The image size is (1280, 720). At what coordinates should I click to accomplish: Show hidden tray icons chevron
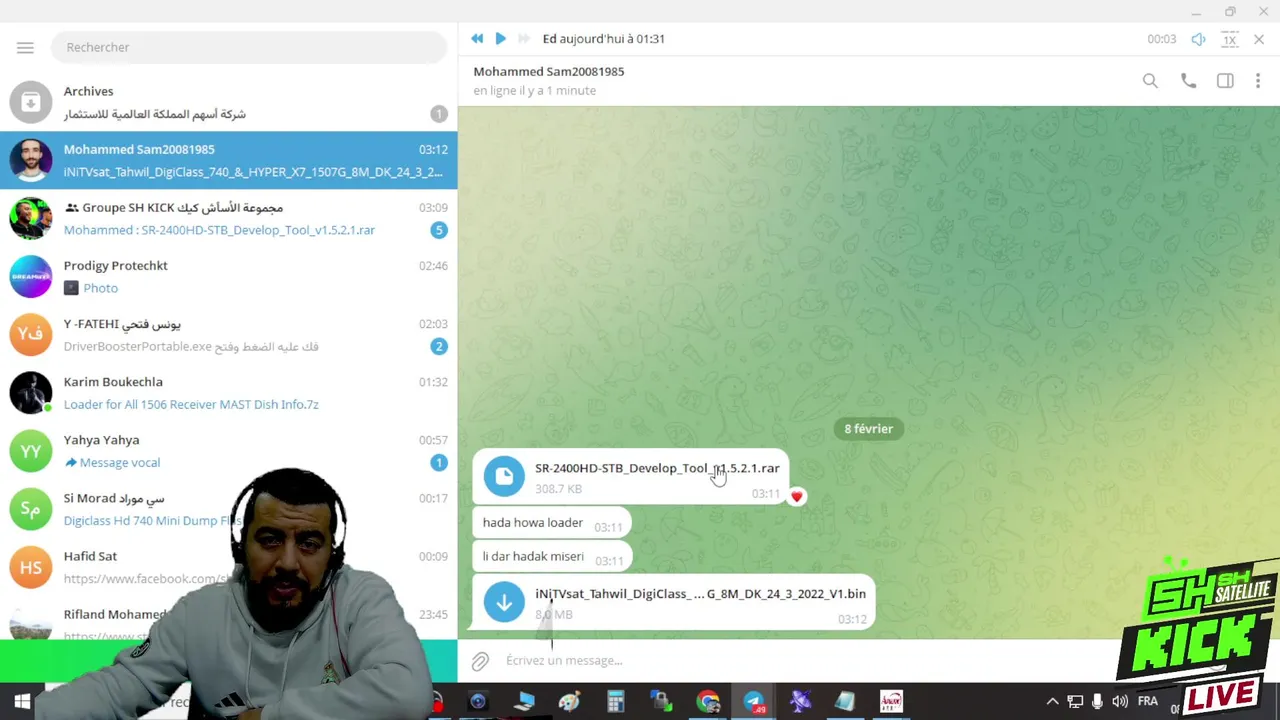1052,702
